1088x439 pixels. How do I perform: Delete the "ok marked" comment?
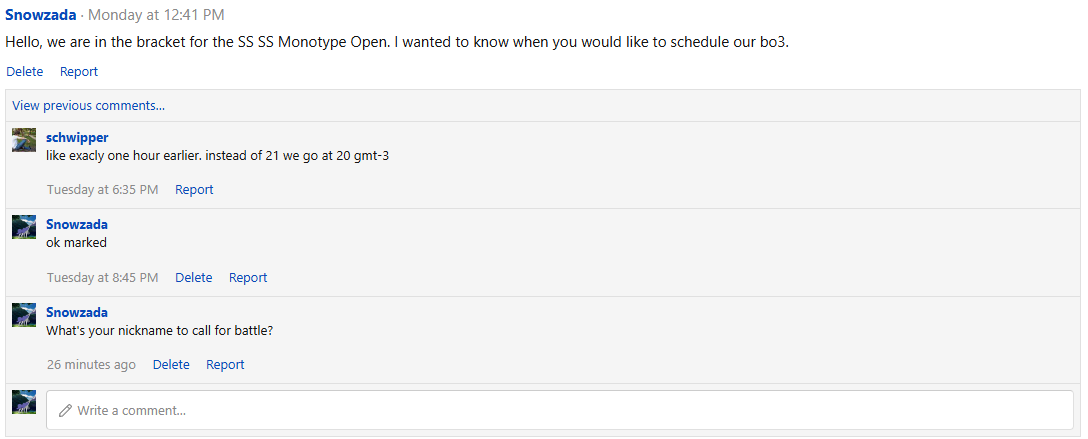click(x=193, y=278)
